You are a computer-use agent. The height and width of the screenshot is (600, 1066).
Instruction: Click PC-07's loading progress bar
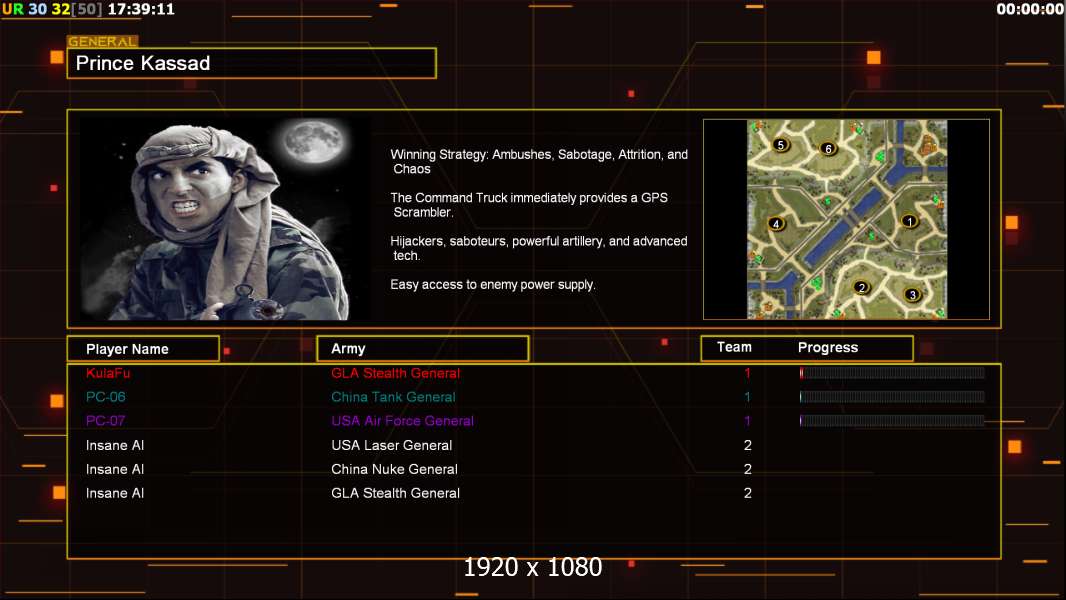pos(892,421)
